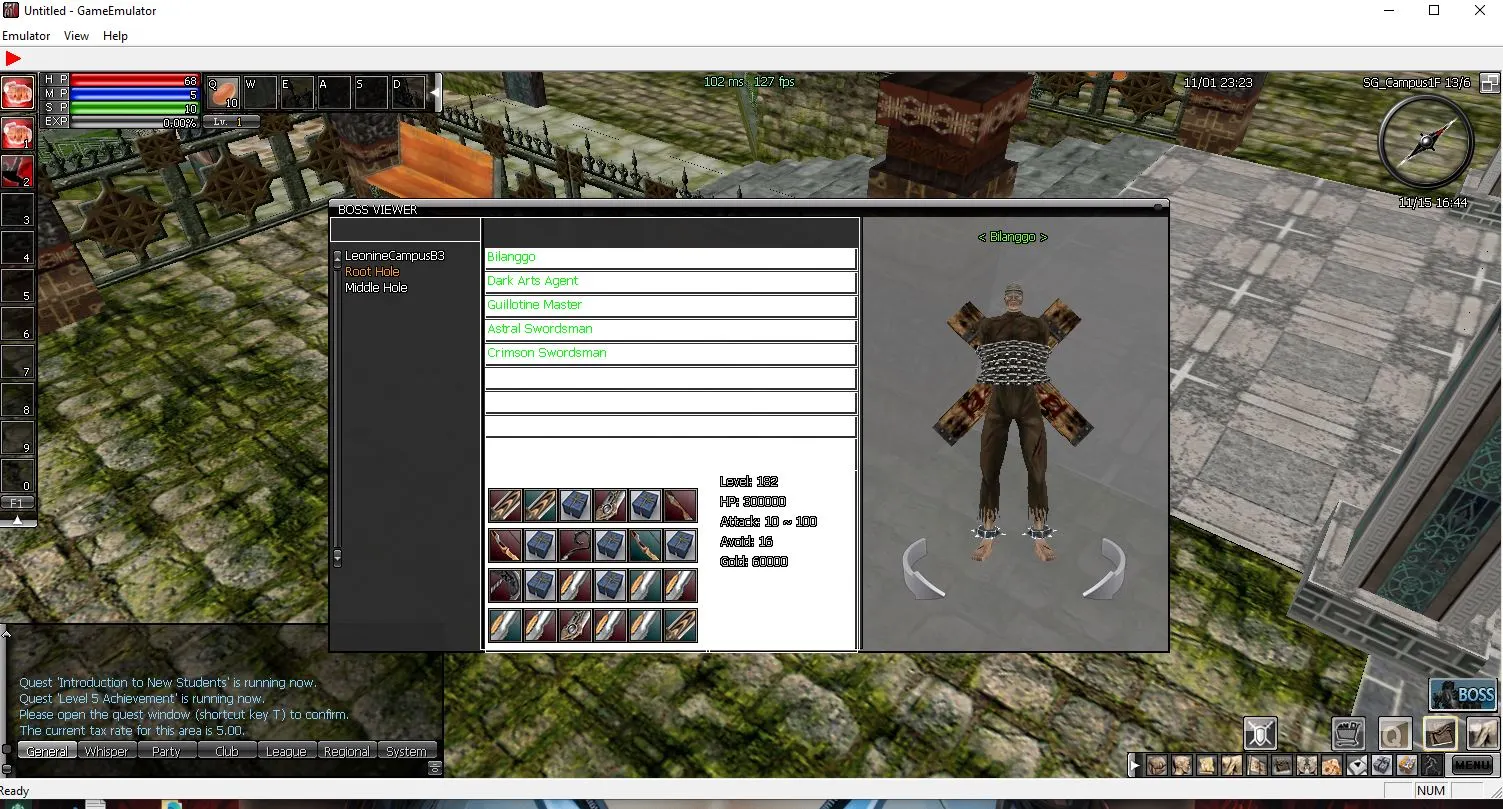Screen dimensions: 1503x809
Task: Switch to Whisper chat tab
Action: click(106, 751)
